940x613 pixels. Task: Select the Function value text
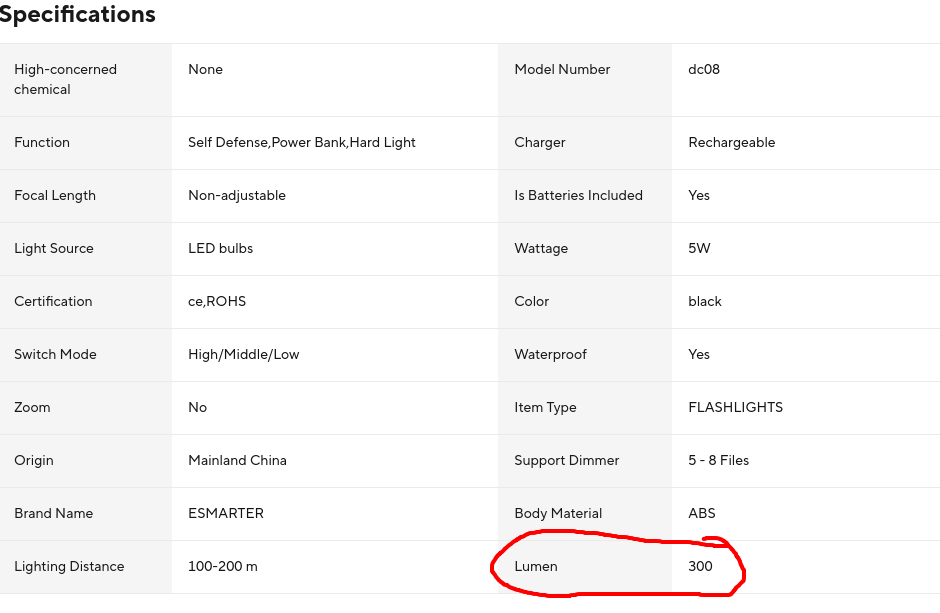(302, 143)
